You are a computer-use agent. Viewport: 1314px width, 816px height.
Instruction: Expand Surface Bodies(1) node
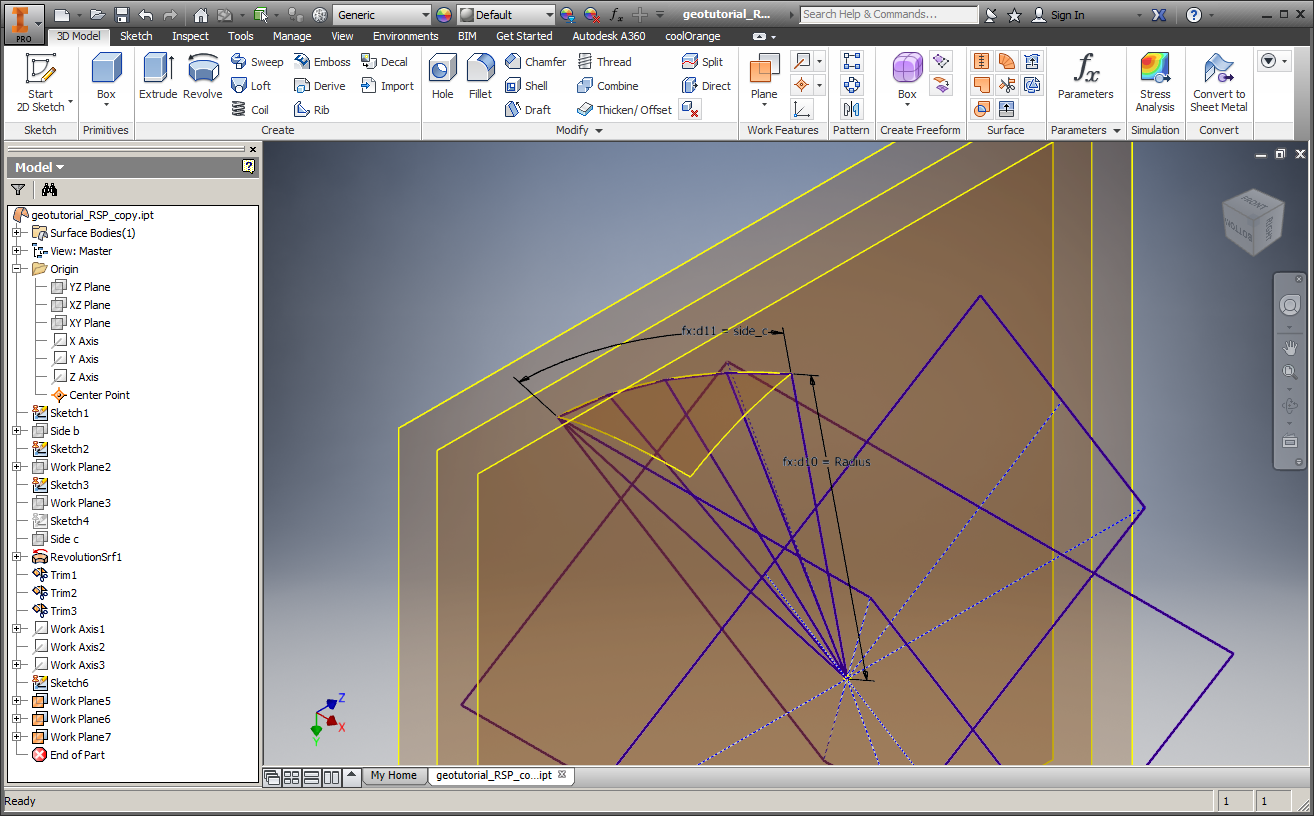coord(17,233)
